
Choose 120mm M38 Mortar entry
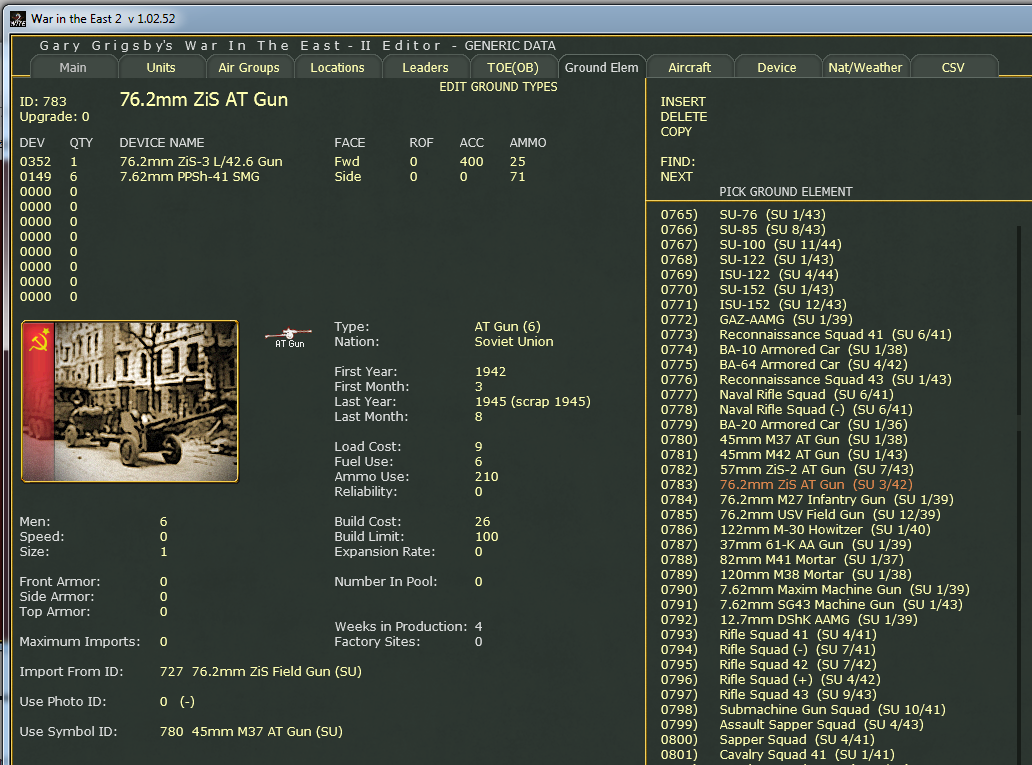(814, 575)
